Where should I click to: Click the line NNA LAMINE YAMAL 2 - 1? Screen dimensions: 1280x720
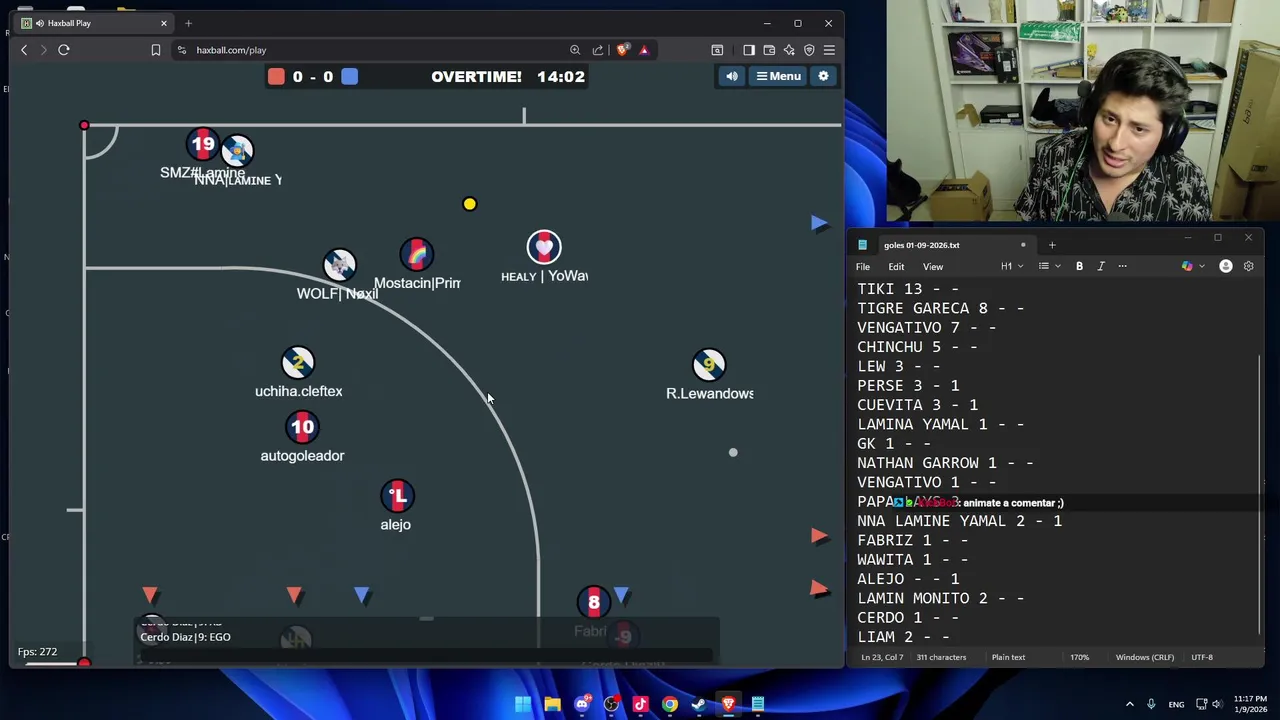pos(959,521)
